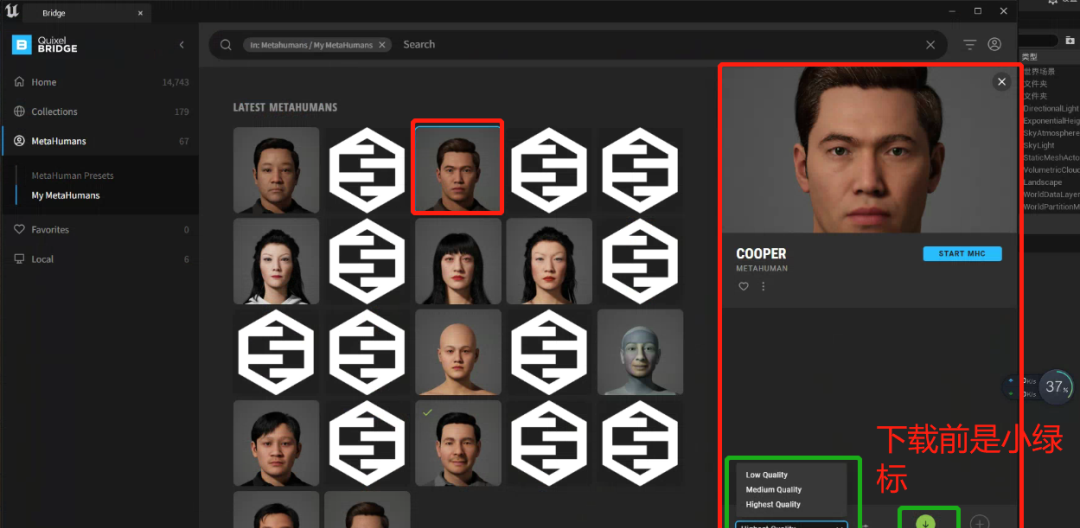Click the circular plus add button

pos(979,522)
